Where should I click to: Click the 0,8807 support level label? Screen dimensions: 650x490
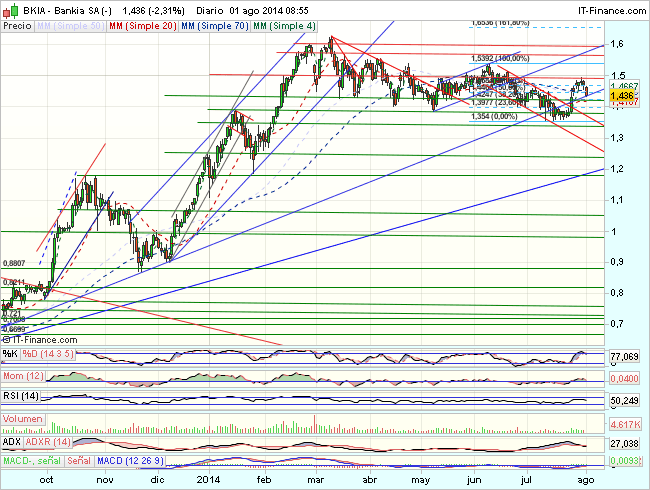tap(14, 263)
